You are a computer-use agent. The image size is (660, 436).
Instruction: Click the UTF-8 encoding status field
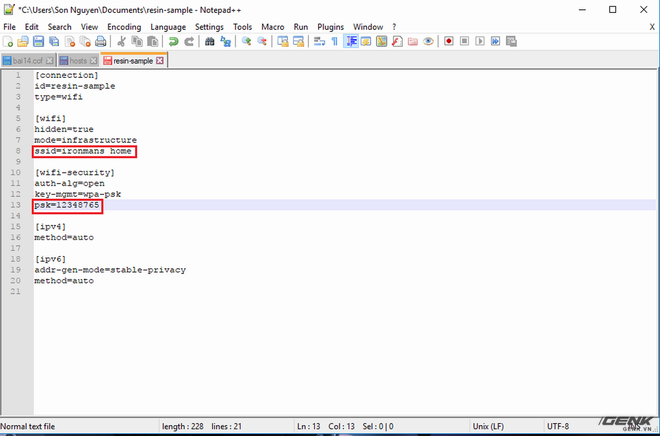click(x=558, y=426)
